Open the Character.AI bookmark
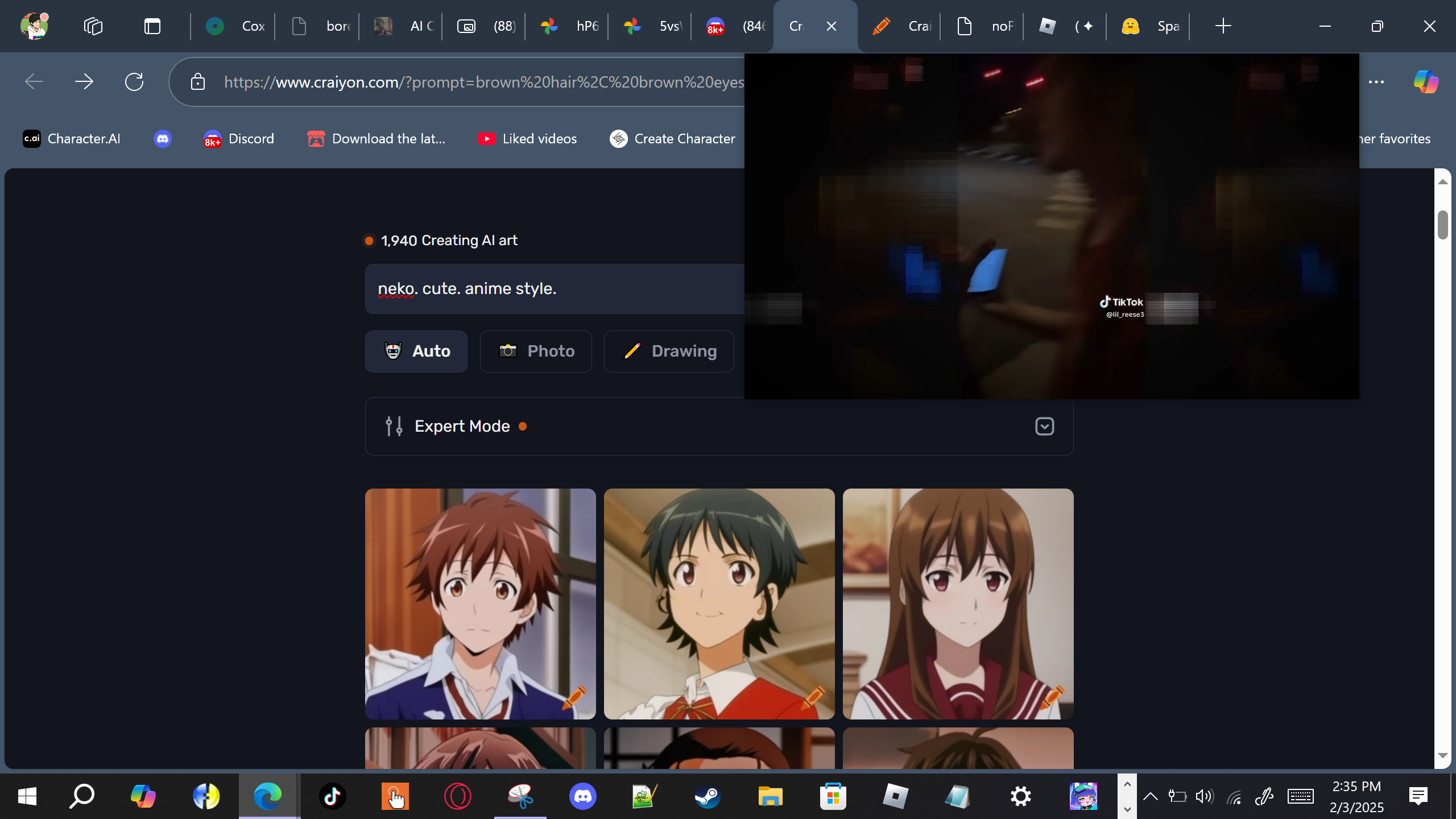 point(72,139)
